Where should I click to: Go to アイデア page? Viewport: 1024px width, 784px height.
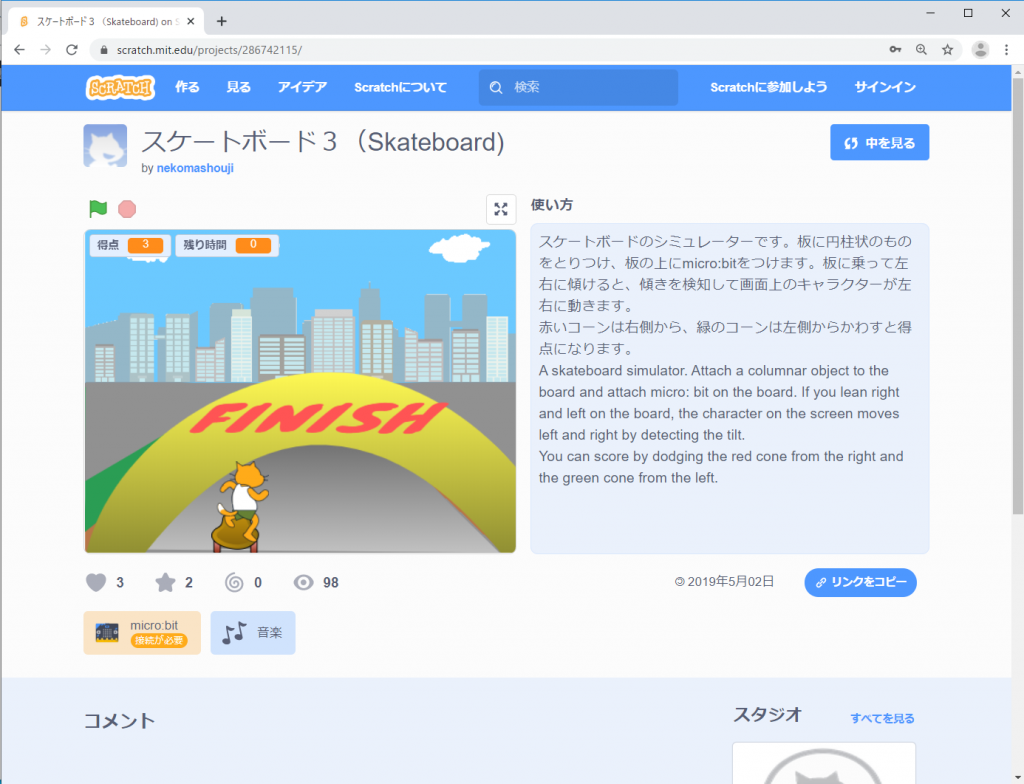pos(302,87)
